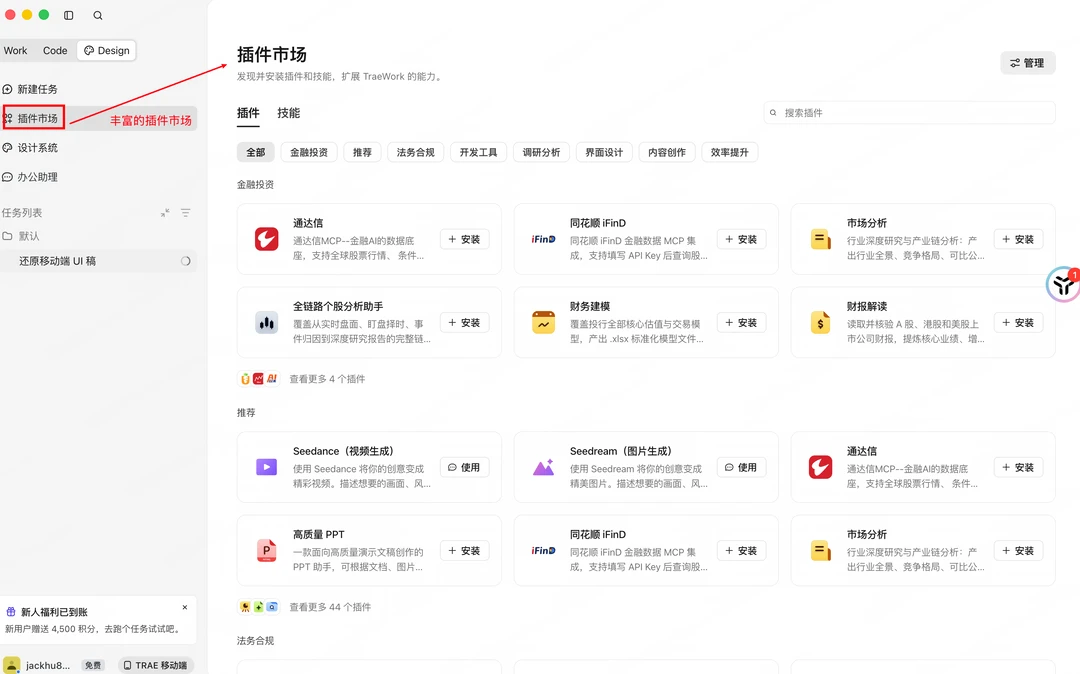Viewport: 1080px width, 674px height.
Task: Install 全链路个股分析助手 plugin
Action: [x=465, y=322]
